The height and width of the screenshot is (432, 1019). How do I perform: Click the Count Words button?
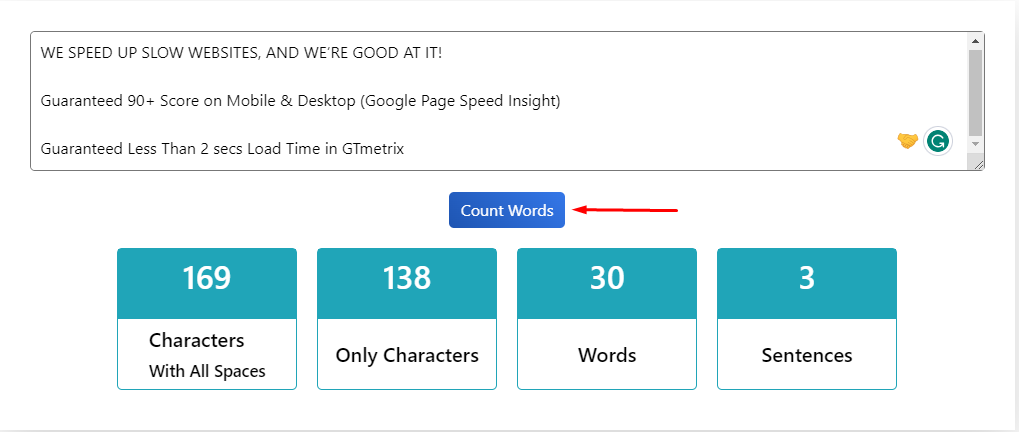pos(507,210)
